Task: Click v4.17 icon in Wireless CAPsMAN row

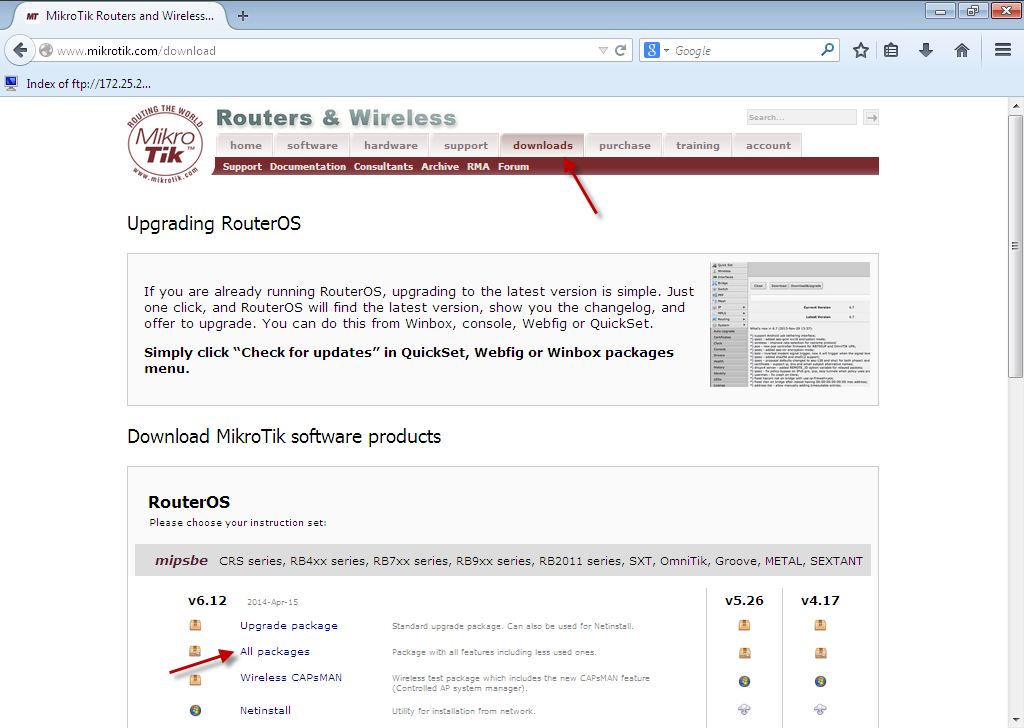Action: pyautogui.click(x=820, y=682)
